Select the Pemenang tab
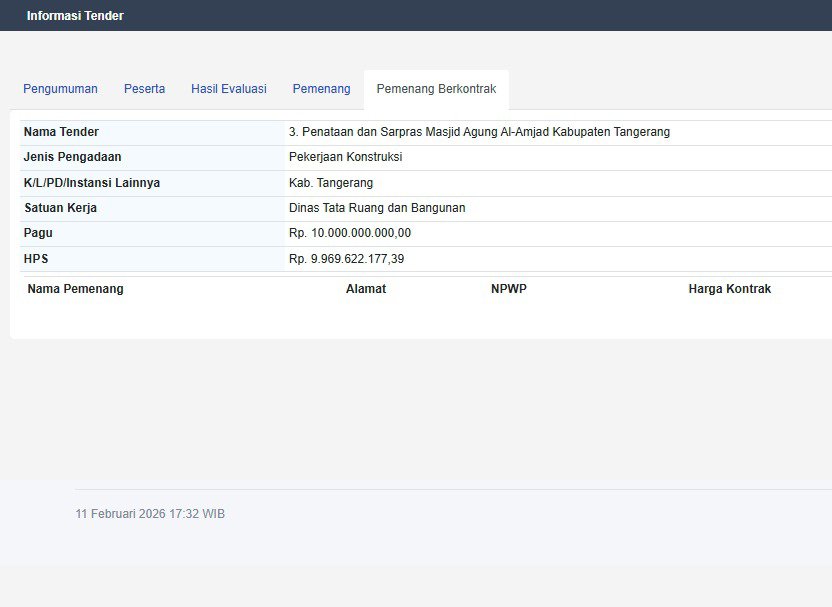This screenshot has width=832, height=607. 321,89
